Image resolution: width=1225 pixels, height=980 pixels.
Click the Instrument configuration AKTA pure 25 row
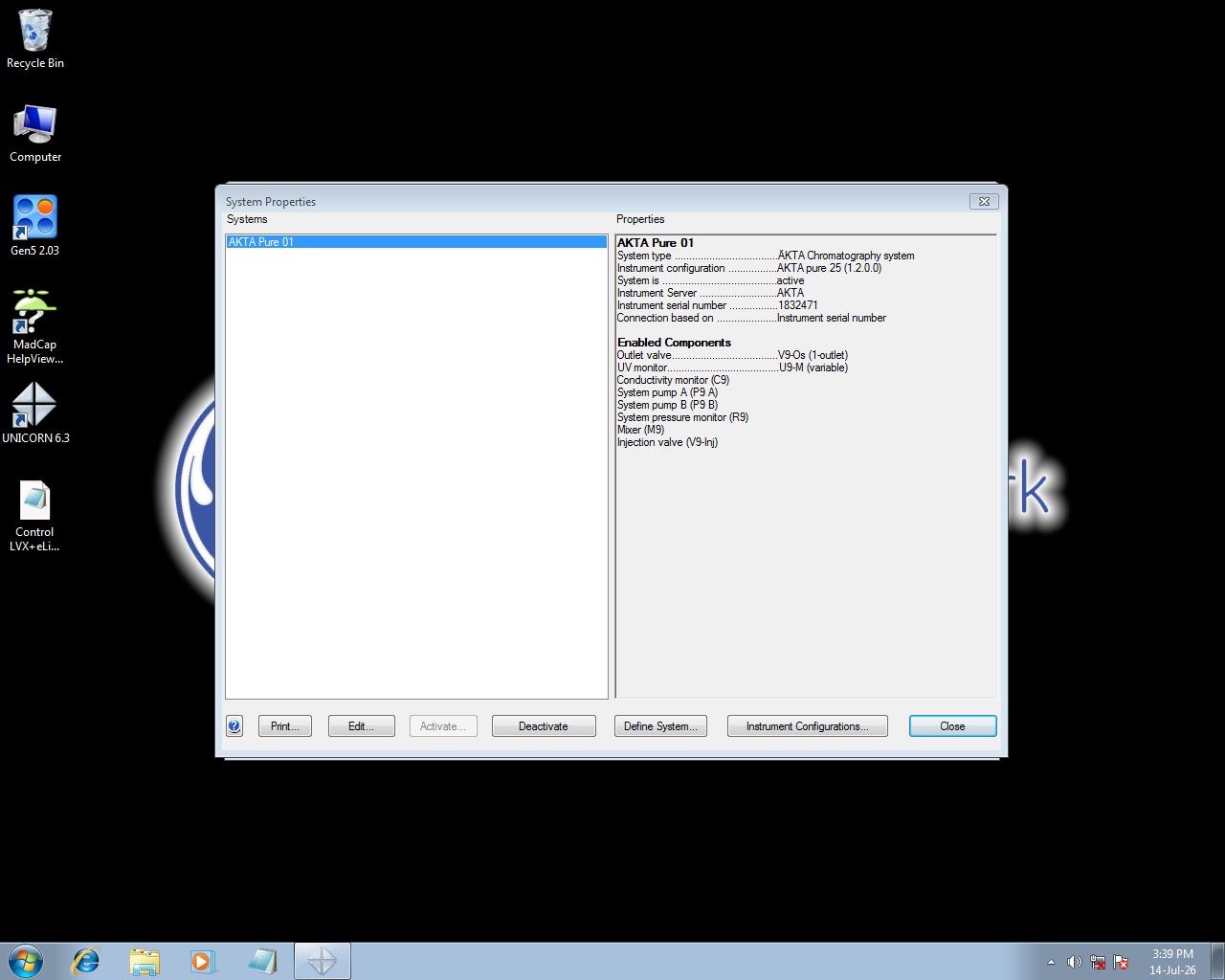pos(749,268)
